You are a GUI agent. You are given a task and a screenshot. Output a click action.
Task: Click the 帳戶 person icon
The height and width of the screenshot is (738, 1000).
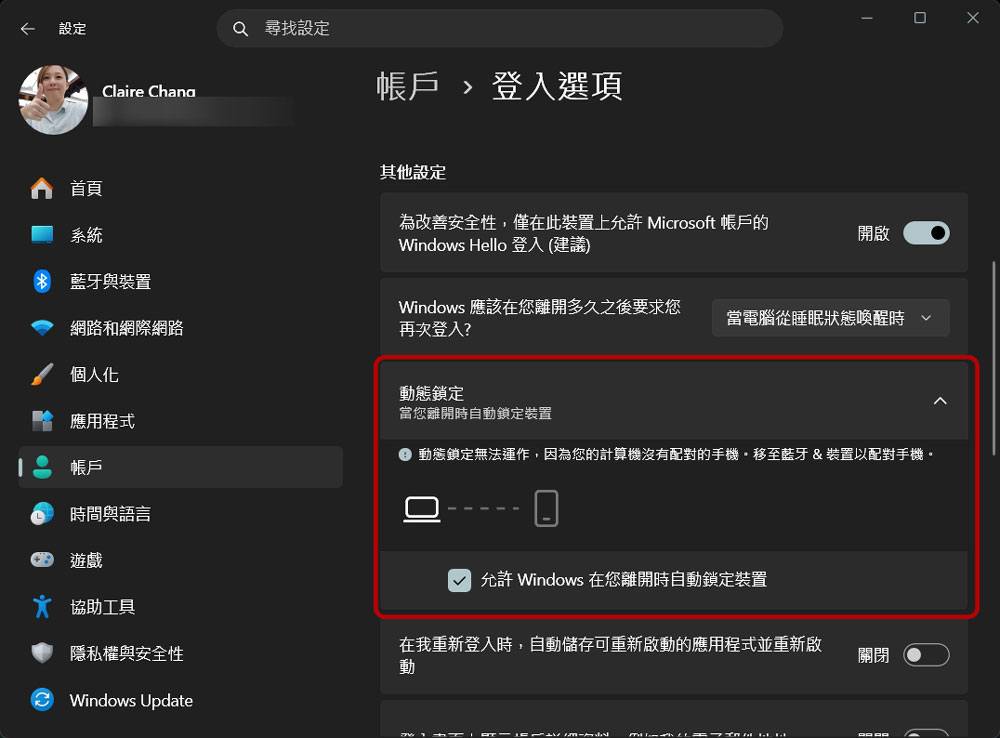(42, 468)
